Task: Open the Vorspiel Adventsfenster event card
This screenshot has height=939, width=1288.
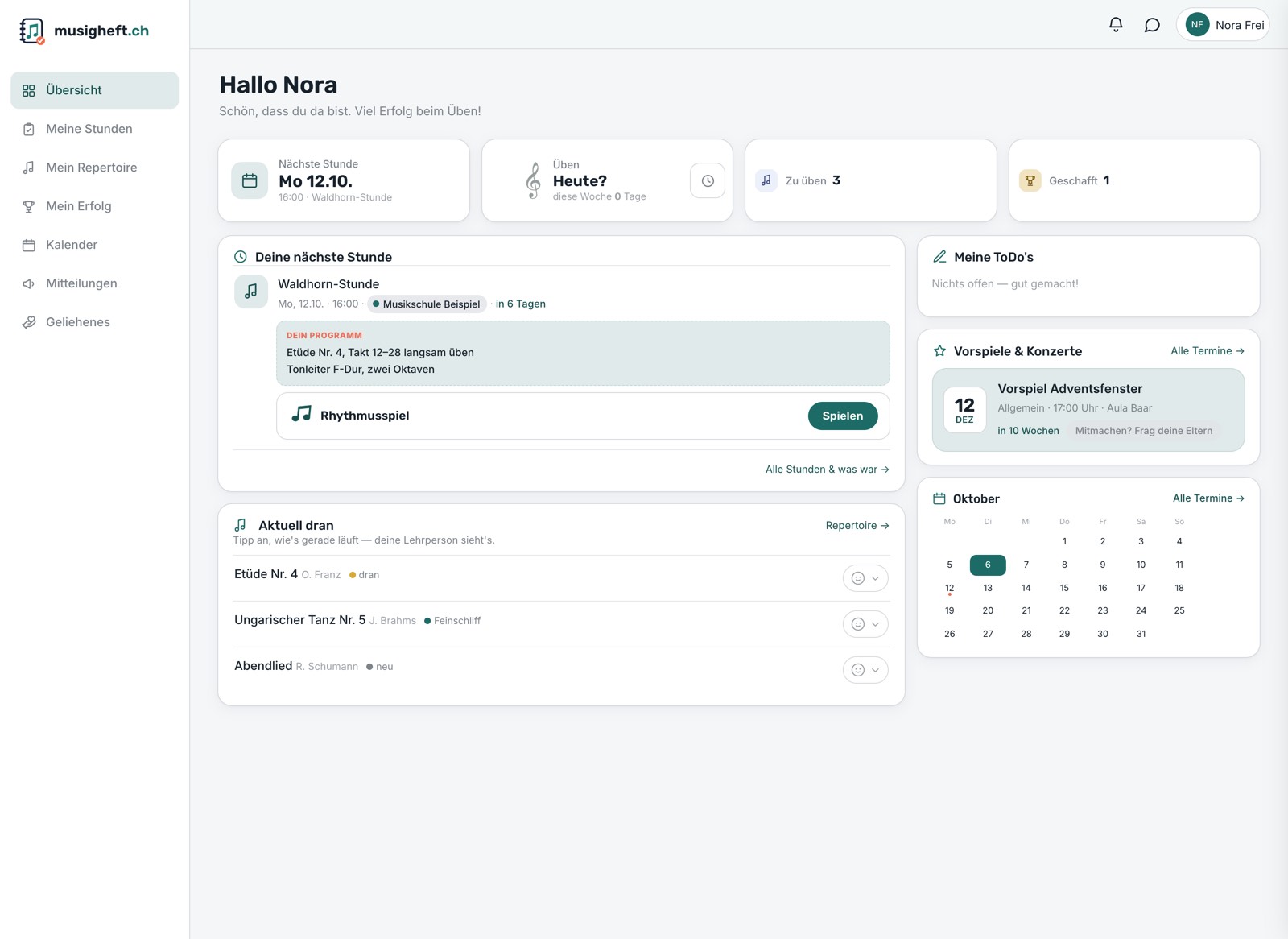Action: [x=1088, y=410]
